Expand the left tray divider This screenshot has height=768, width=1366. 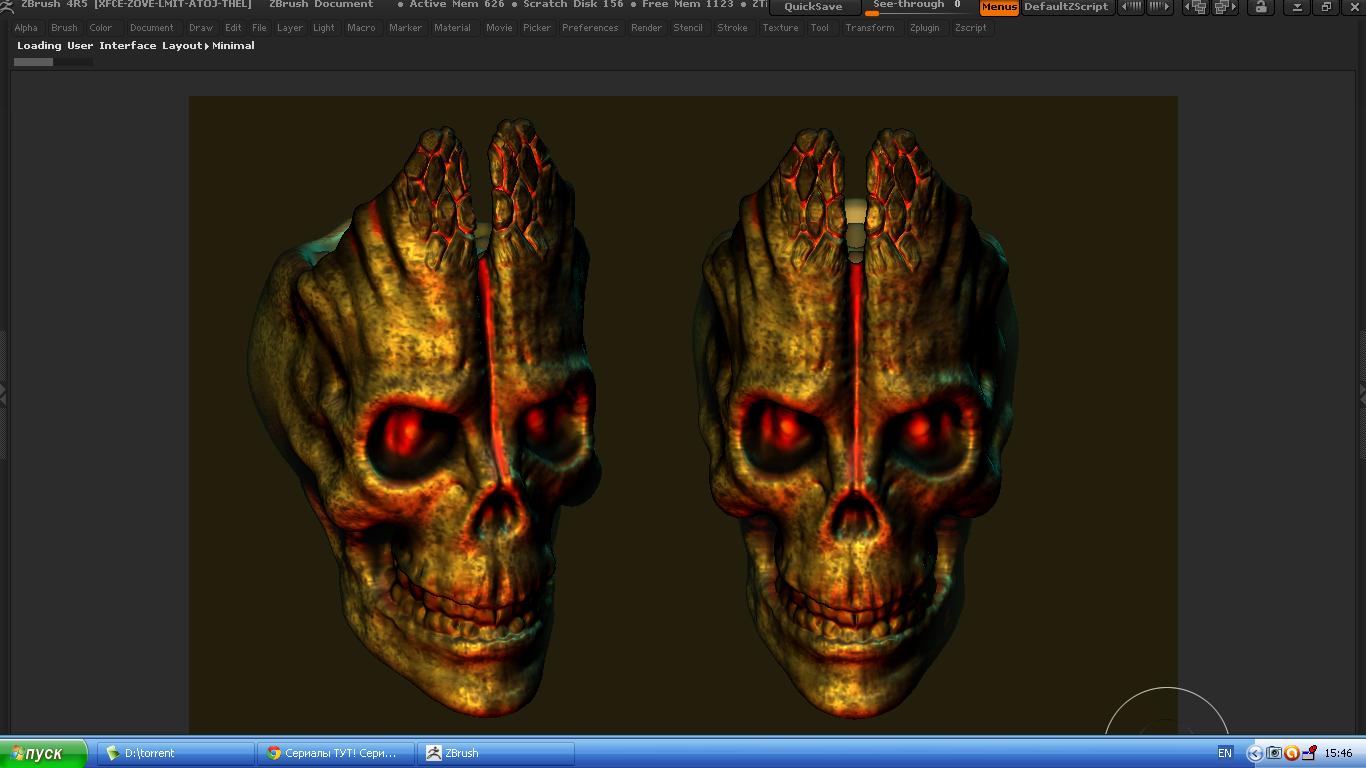[3, 396]
